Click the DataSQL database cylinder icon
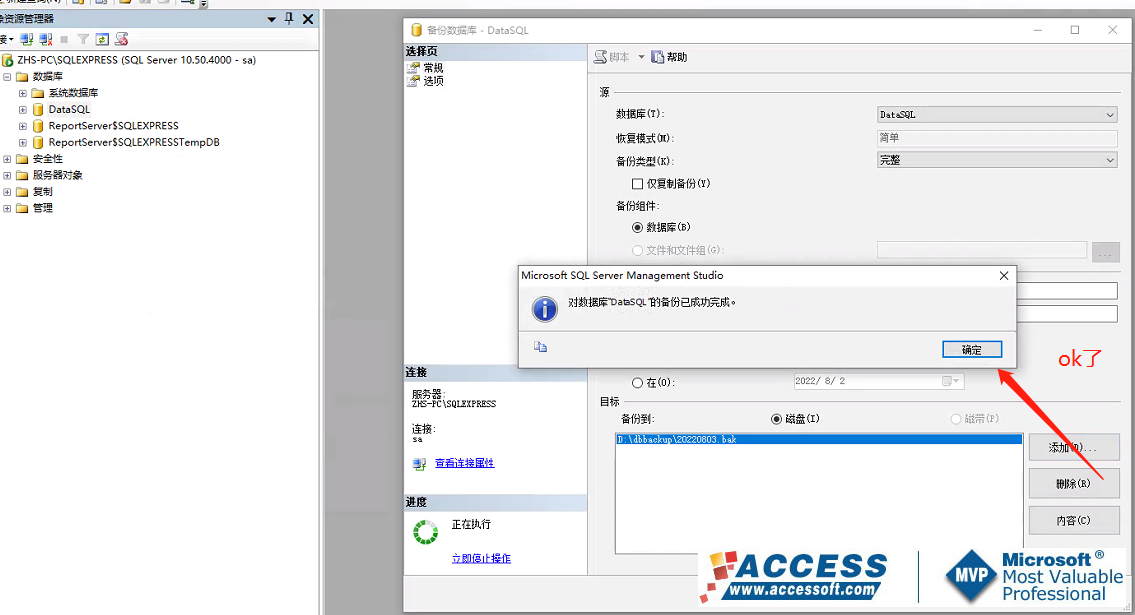 (x=38, y=110)
